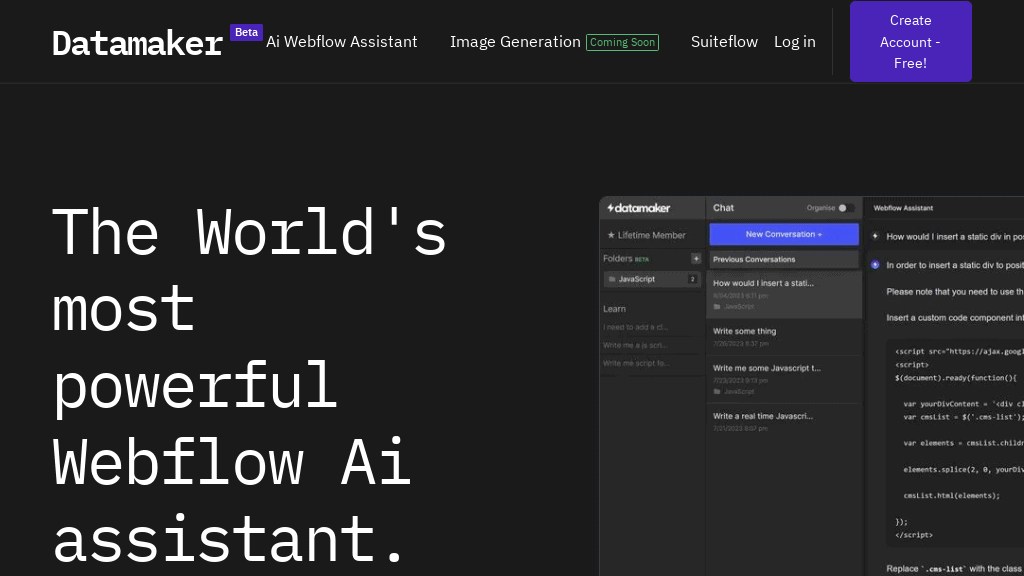Click the 'Image Generation' navigation item

515,42
